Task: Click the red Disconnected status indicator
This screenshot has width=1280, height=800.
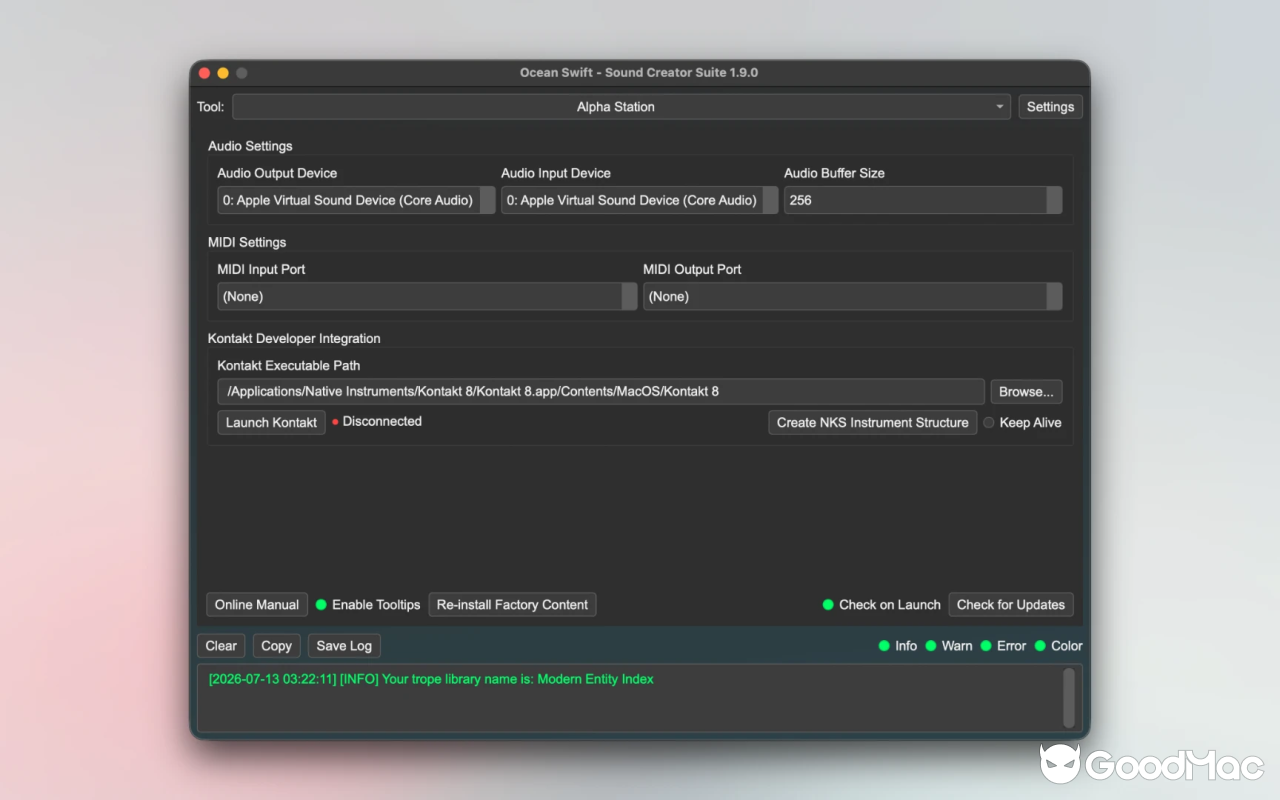Action: 336,422
